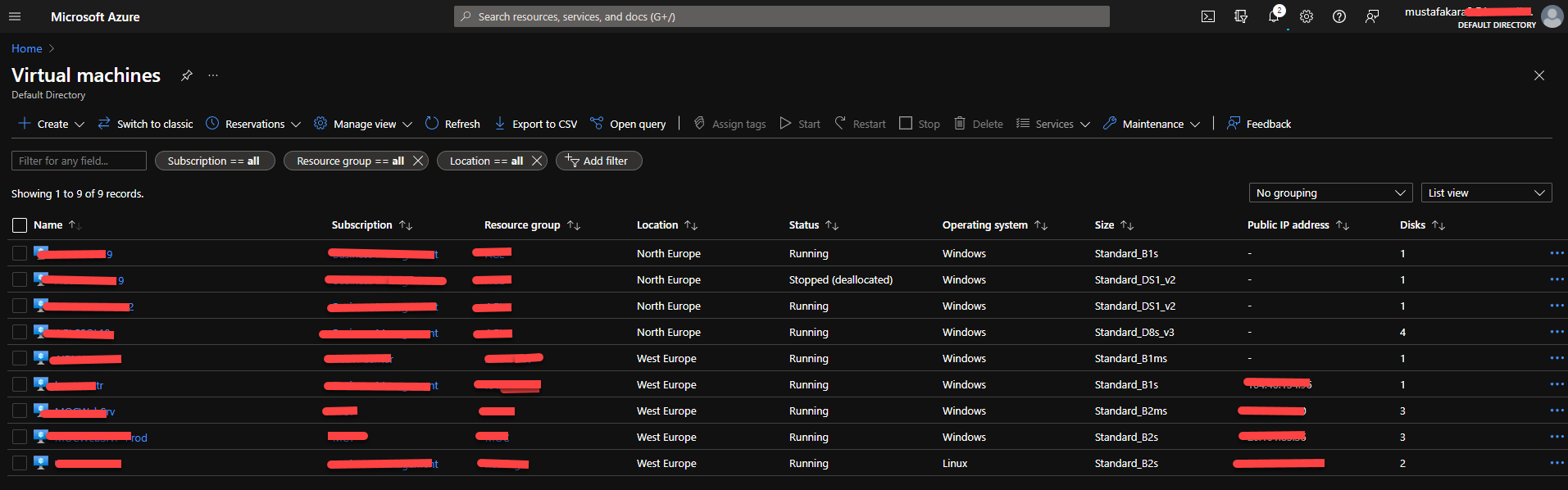This screenshot has width=1568, height=490.
Task: Select the Linux VM row checkbox
Action: click(x=20, y=464)
